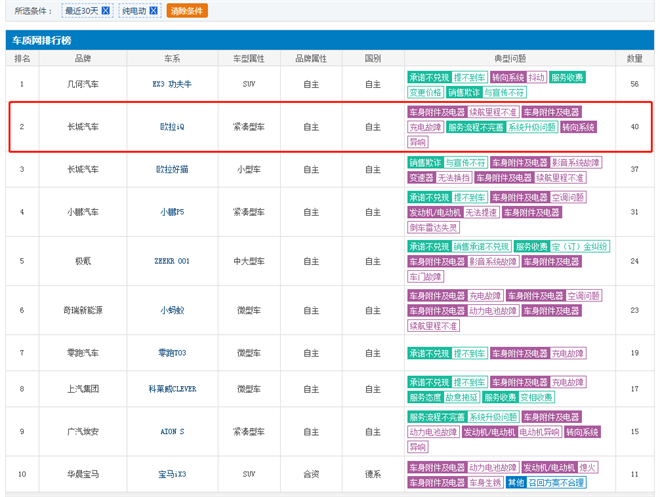Select the 倒车雷达失灵 issue tag
660x497 pixels.
tap(433, 228)
